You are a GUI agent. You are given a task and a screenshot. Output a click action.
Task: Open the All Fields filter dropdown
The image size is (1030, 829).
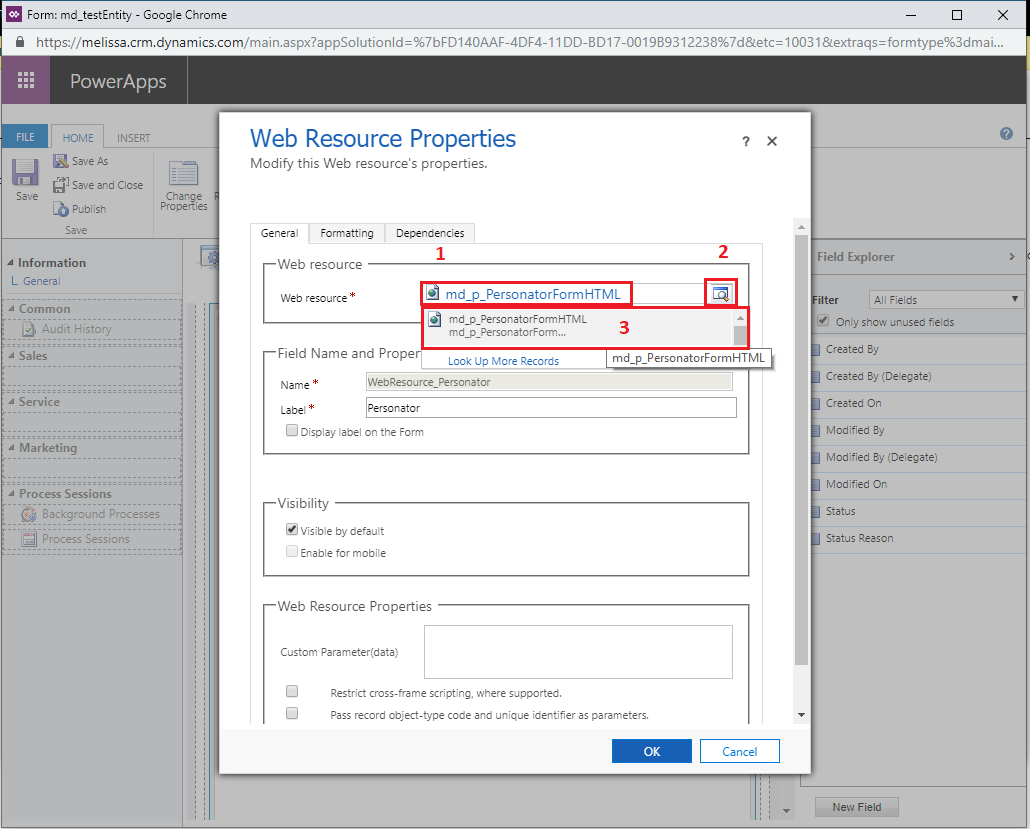tap(946, 300)
